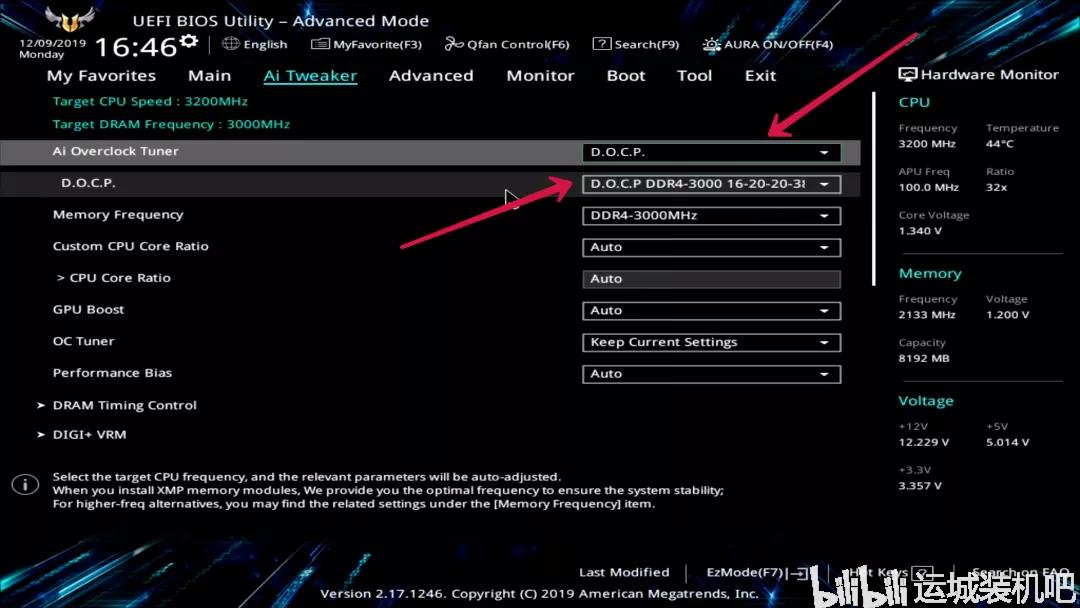The width and height of the screenshot is (1080, 608).
Task: Click the EzMode(F7) label
Action: [746, 572]
